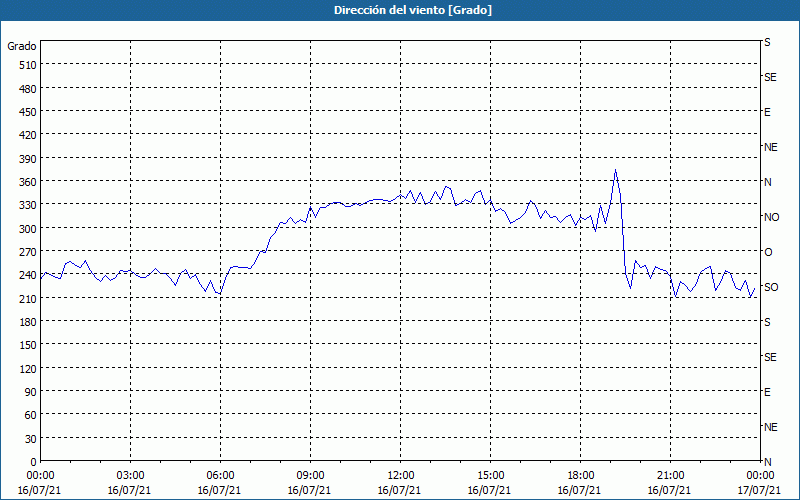Image resolution: width=800 pixels, height=500 pixels.
Task: Click the "O" compass label
Action: [x=768, y=252]
